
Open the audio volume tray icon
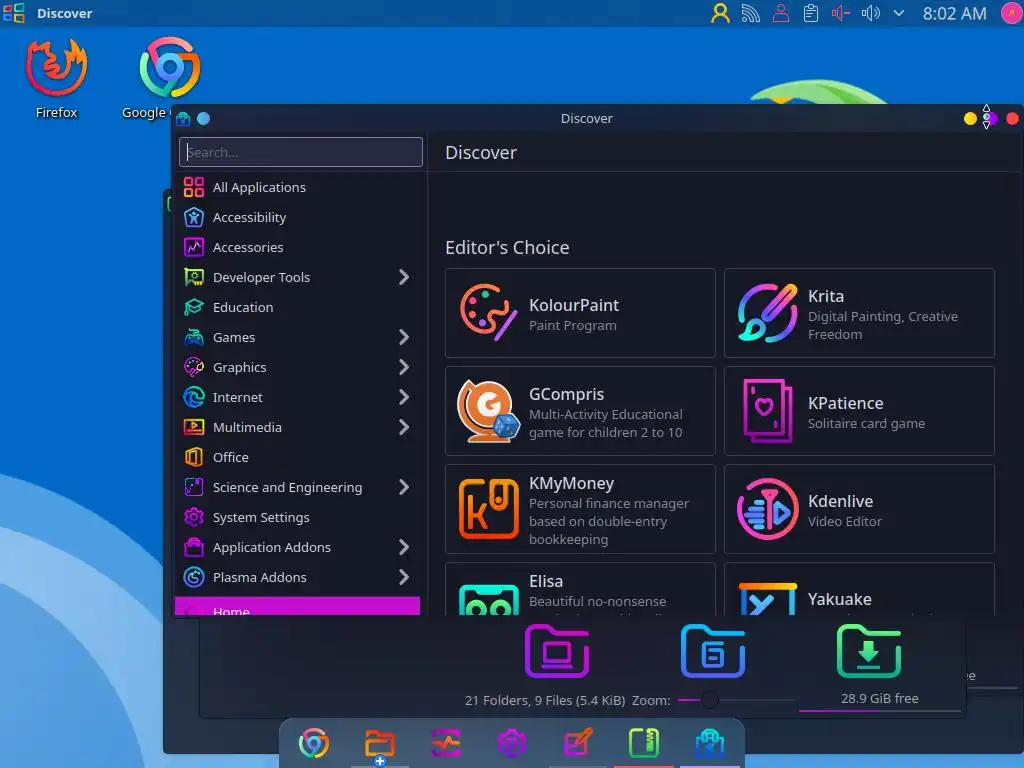pyautogui.click(x=871, y=13)
